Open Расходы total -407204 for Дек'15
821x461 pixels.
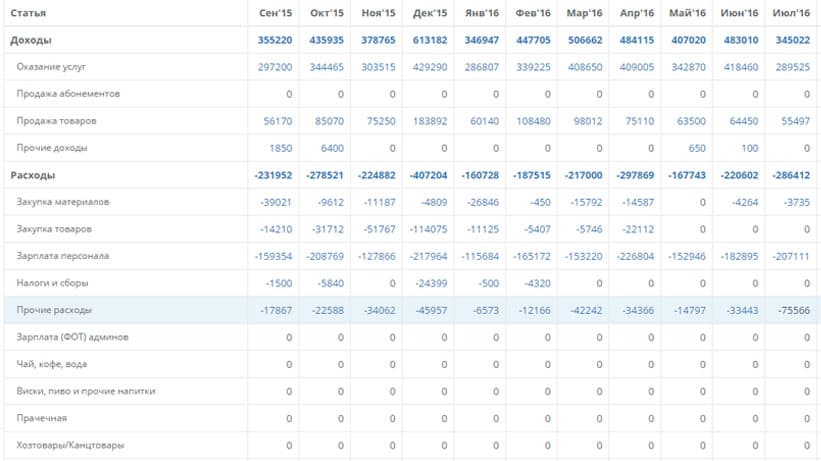tap(428, 175)
